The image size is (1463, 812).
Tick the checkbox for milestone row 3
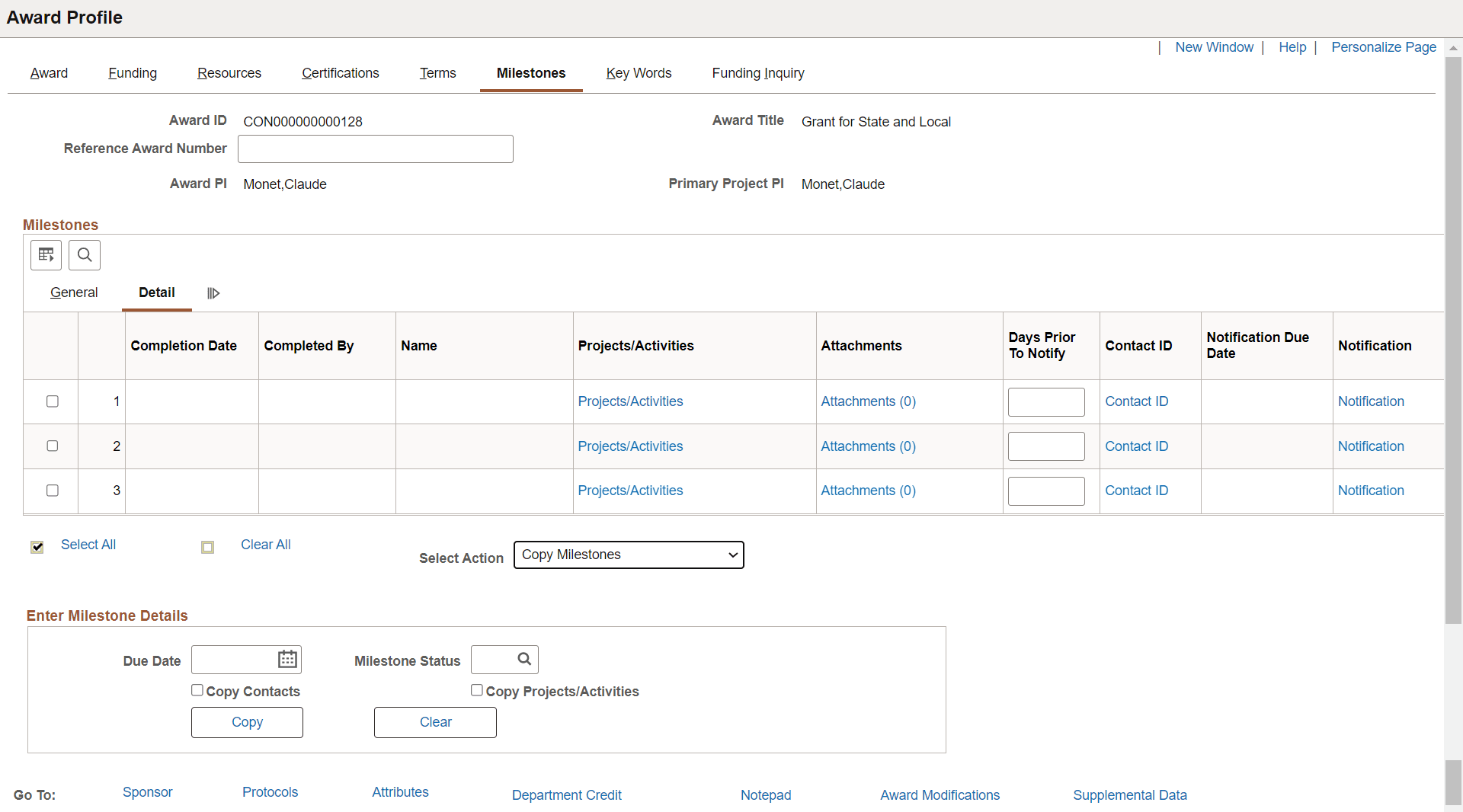(x=53, y=491)
